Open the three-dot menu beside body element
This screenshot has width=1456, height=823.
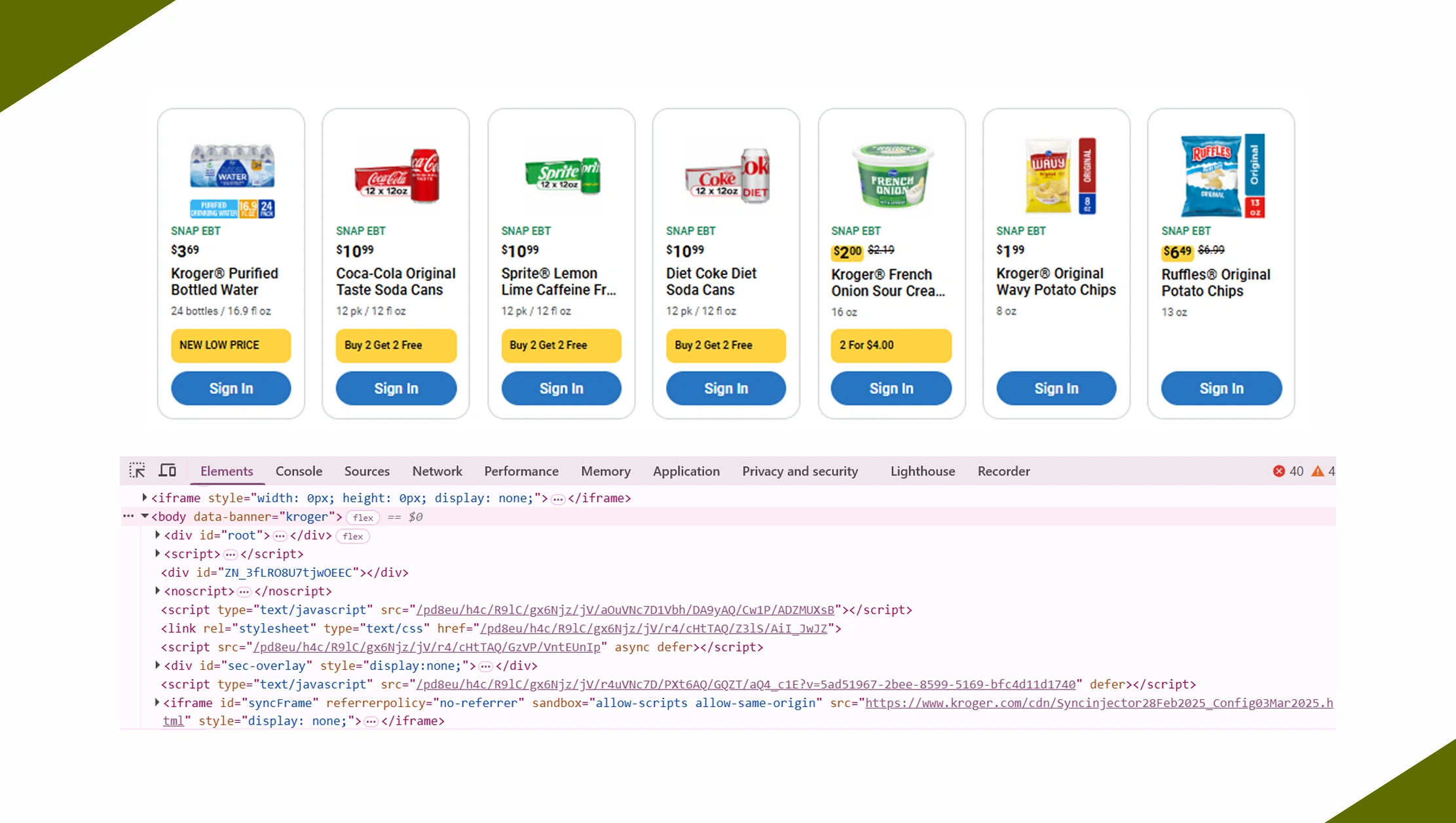pyautogui.click(x=128, y=517)
